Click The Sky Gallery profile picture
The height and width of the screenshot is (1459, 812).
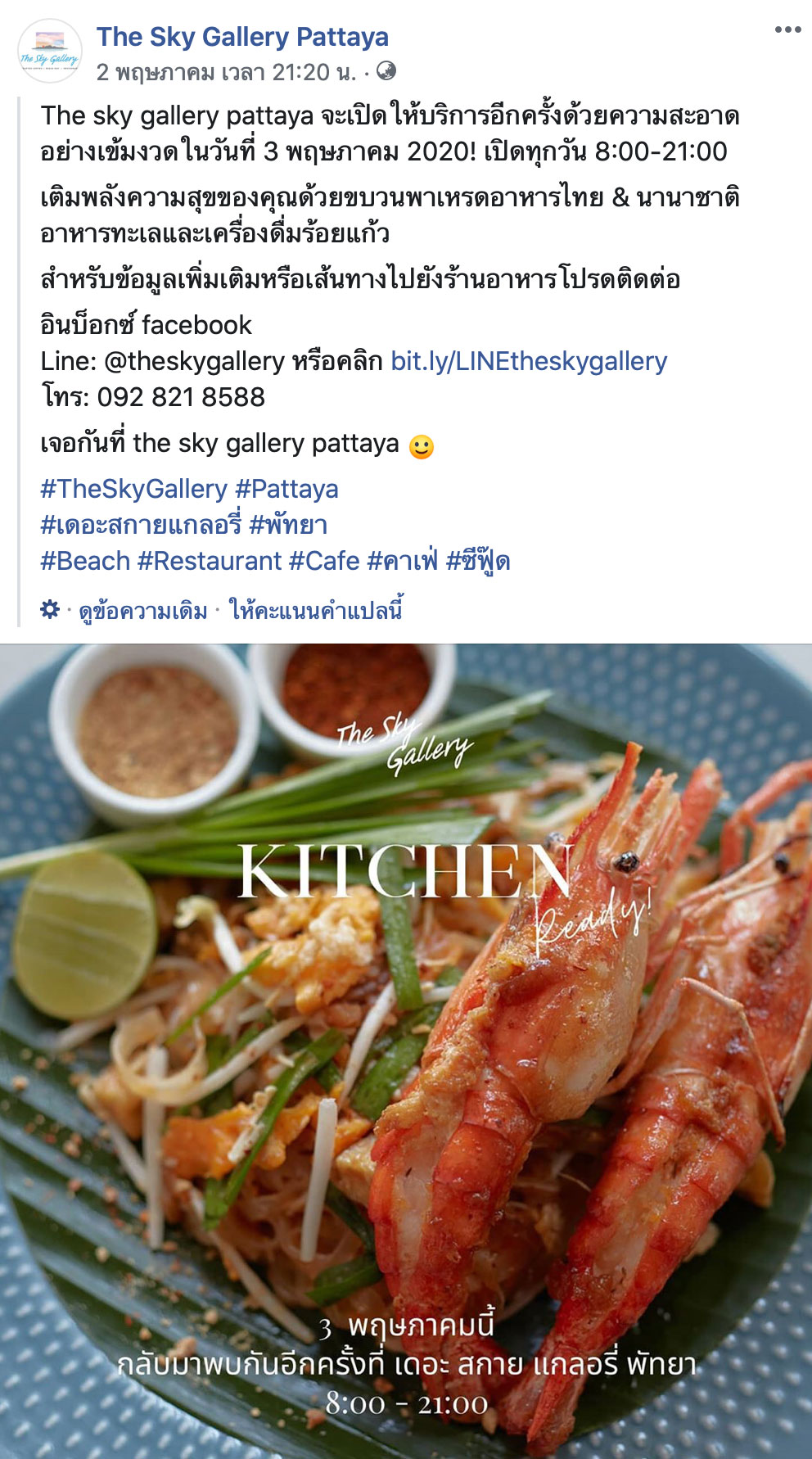click(50, 51)
